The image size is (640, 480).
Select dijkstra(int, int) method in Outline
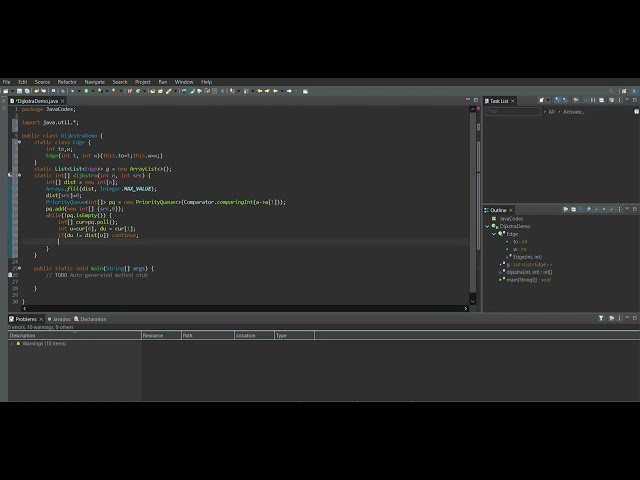[527, 272]
